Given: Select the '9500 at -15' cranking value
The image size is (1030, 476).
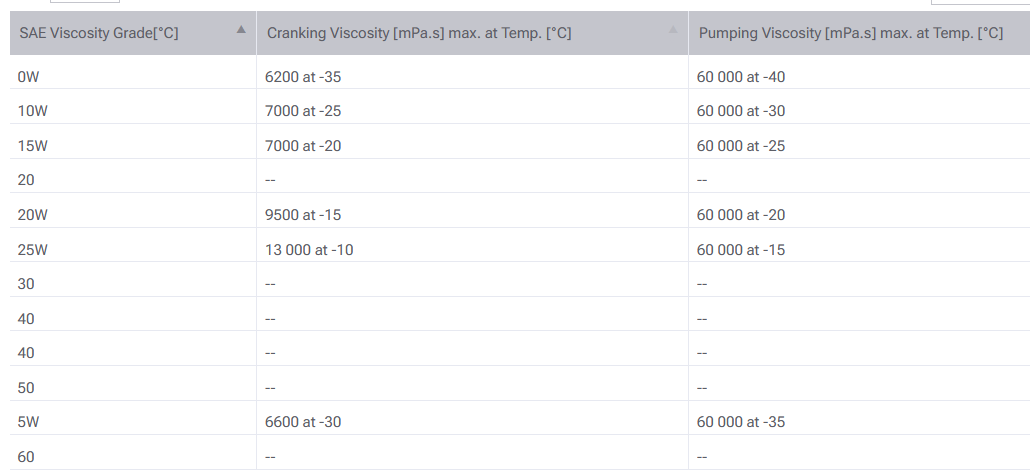Looking at the screenshot, I should tap(303, 215).
